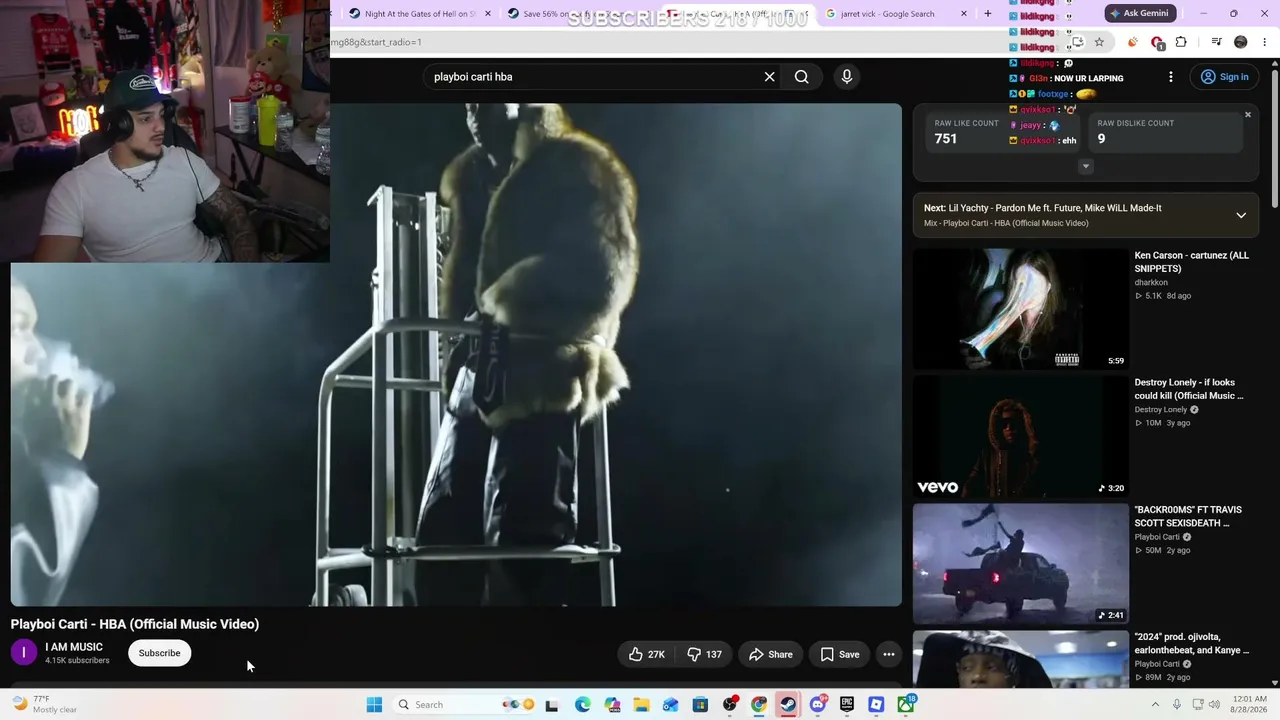This screenshot has height=720, width=1280.
Task: Open the Destroy Lonely channel name in sidebar
Action: click(x=1160, y=410)
